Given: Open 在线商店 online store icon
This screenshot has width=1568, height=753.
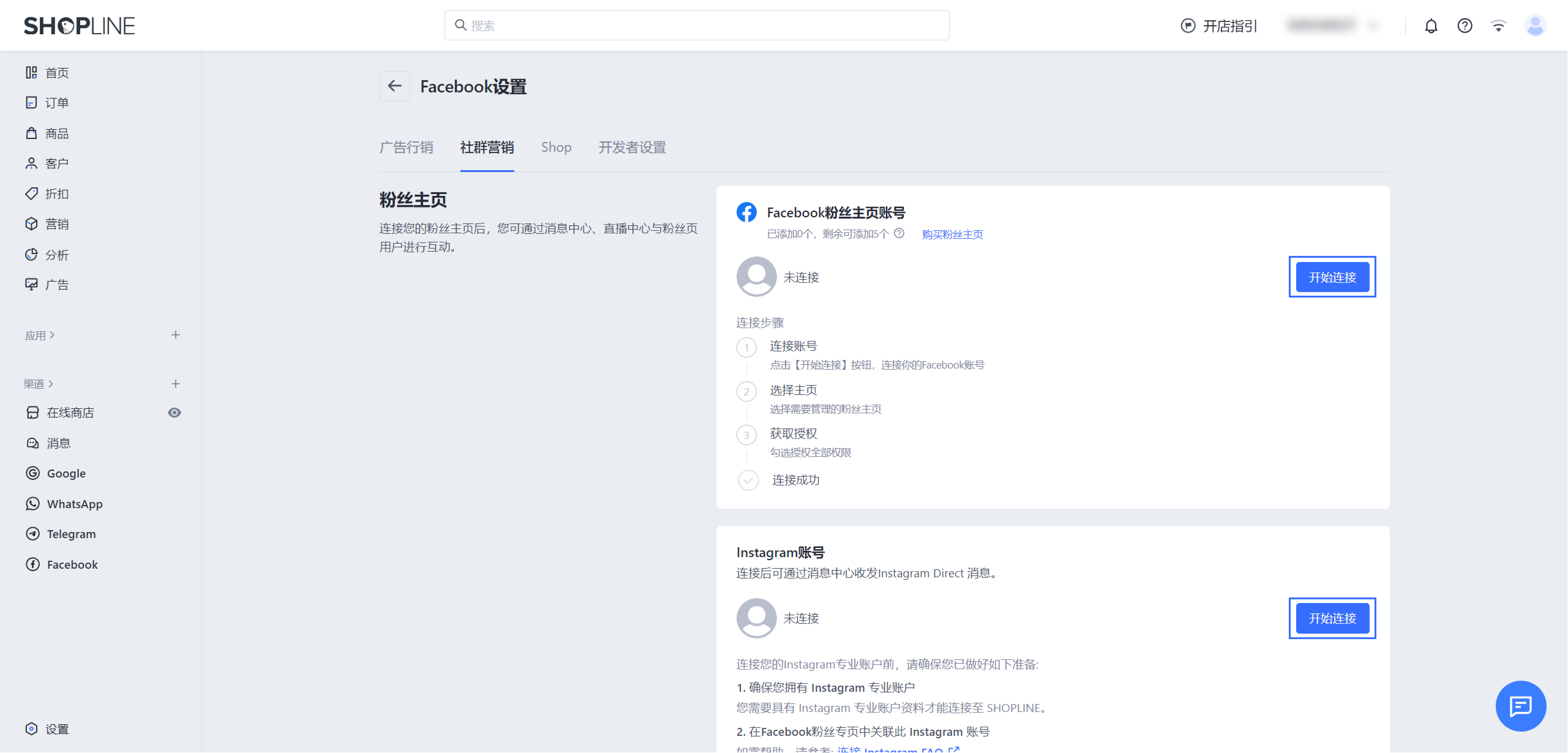Looking at the screenshot, I should [x=33, y=413].
